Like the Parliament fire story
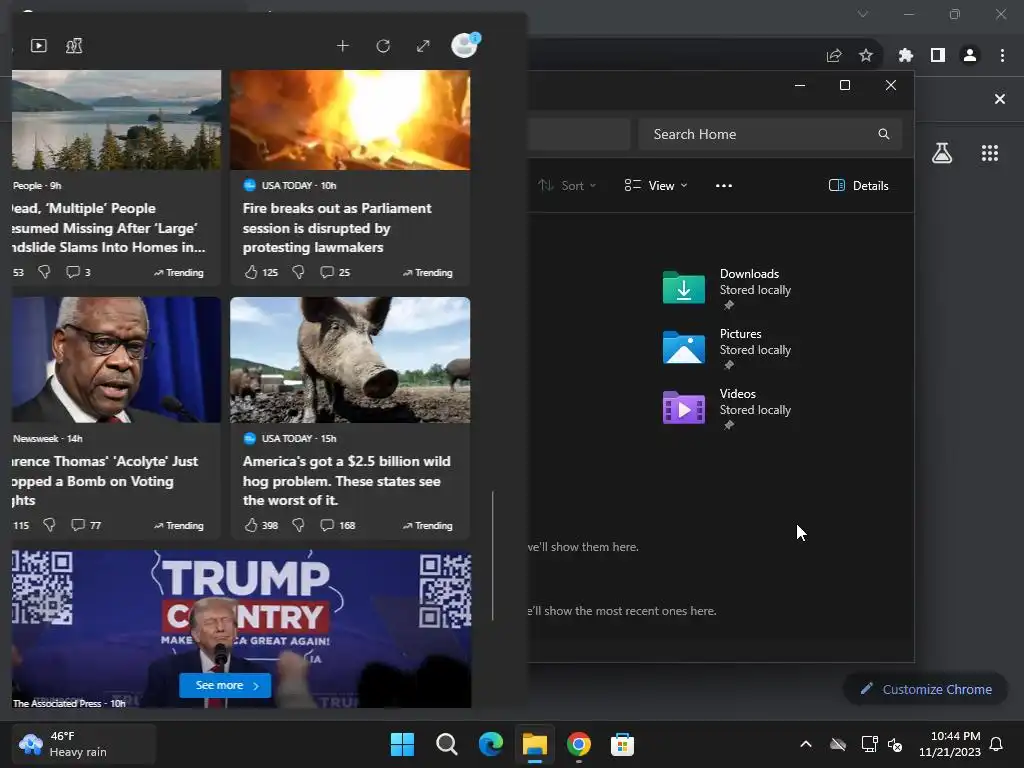Viewport: 1024px width, 768px height. (x=251, y=272)
